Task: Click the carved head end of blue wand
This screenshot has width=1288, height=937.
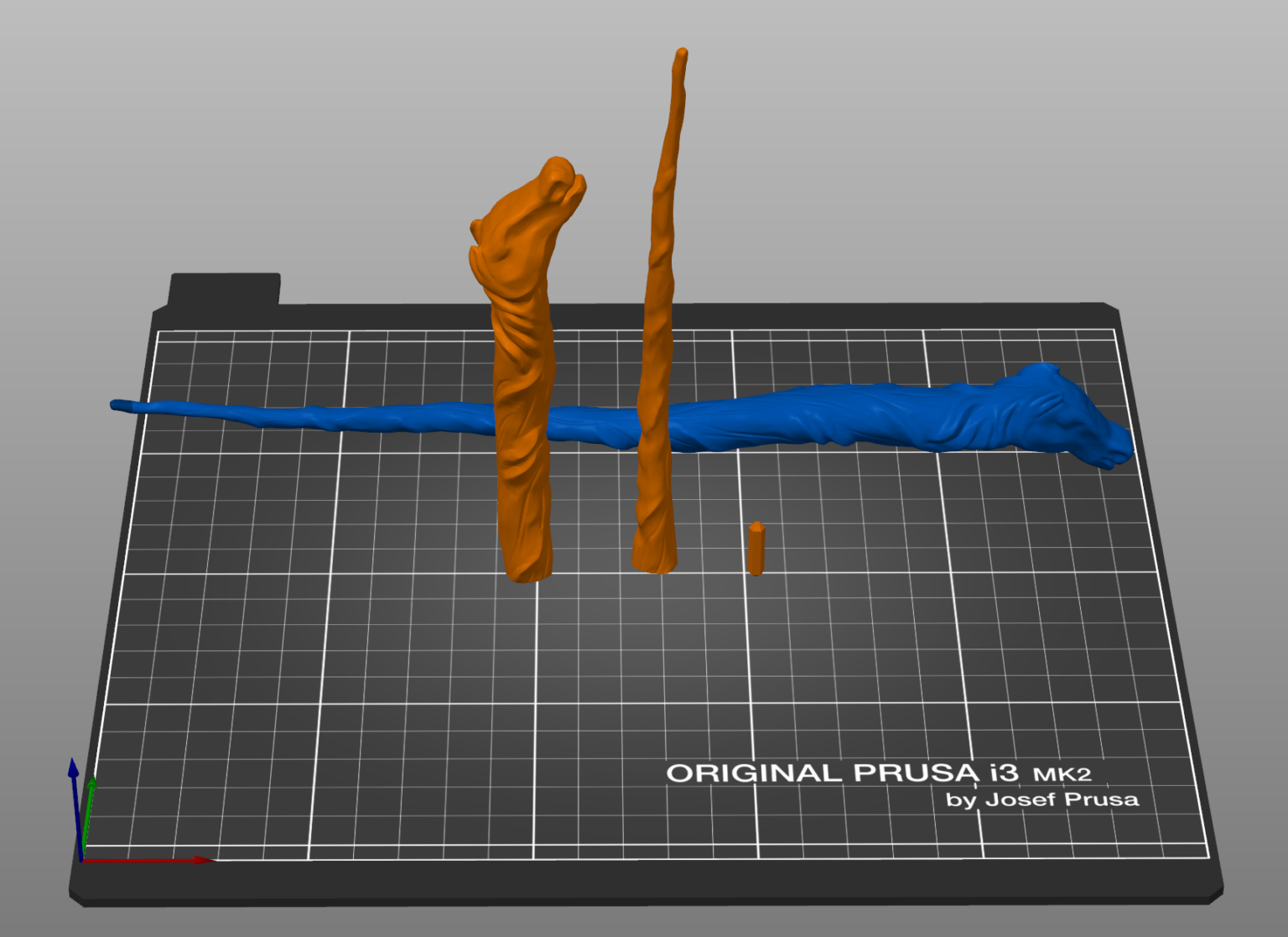Action: point(1069,415)
